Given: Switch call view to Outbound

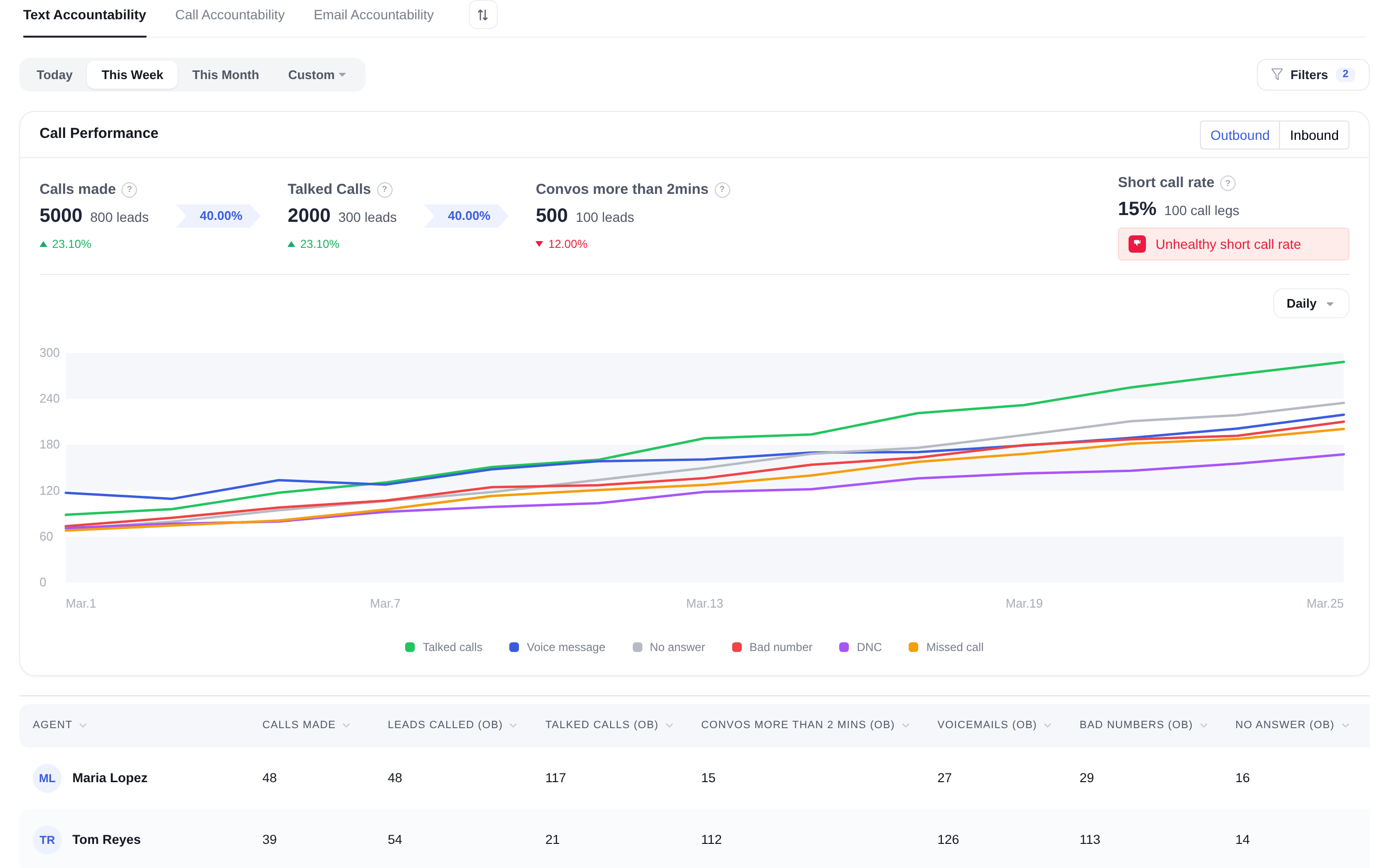Looking at the screenshot, I should click(x=1240, y=135).
